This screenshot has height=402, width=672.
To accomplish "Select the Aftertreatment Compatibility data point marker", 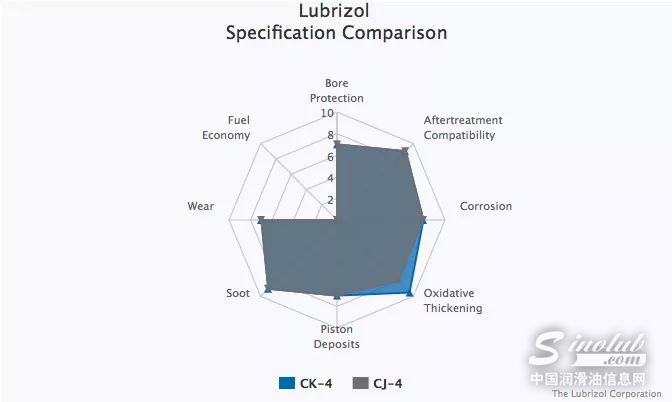I will click(x=405, y=151).
